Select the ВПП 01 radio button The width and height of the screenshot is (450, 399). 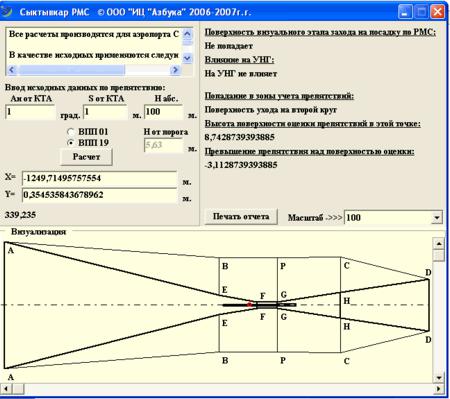tap(71, 132)
